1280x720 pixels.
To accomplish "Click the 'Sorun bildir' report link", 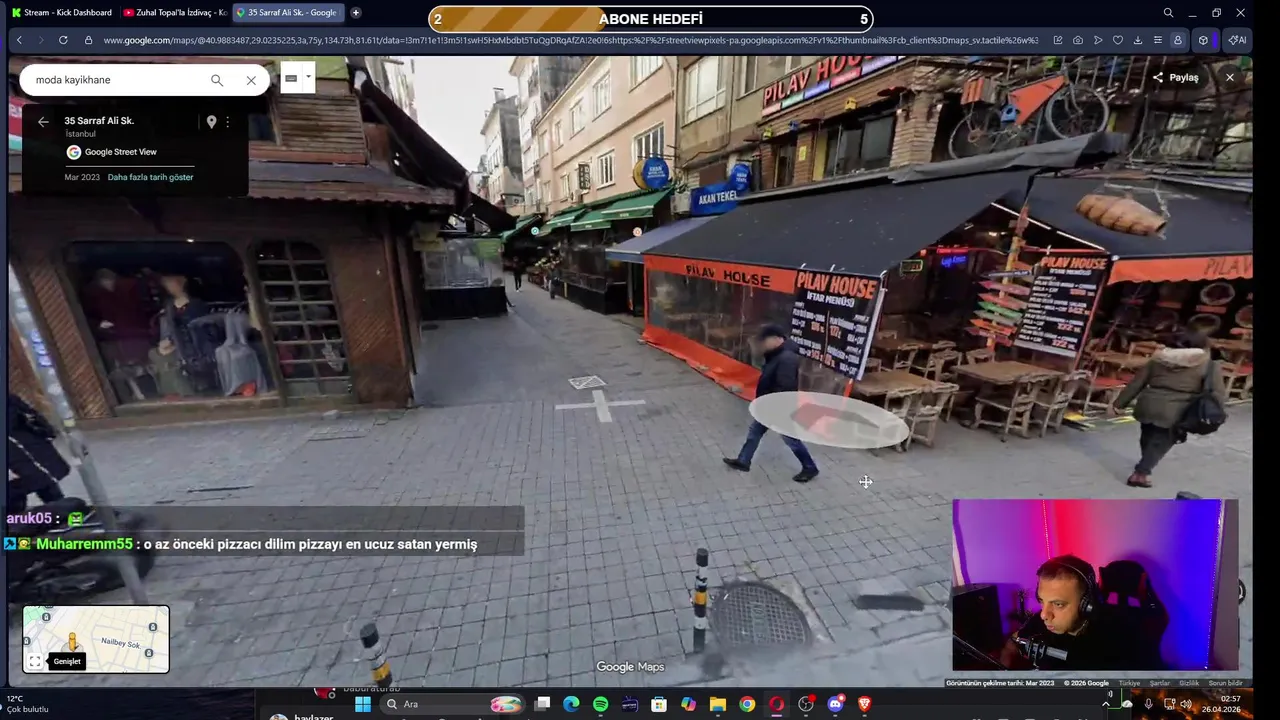I will tap(1225, 683).
